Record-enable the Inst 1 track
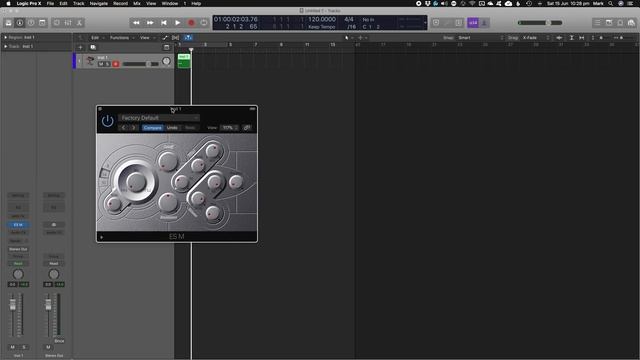 116,64
